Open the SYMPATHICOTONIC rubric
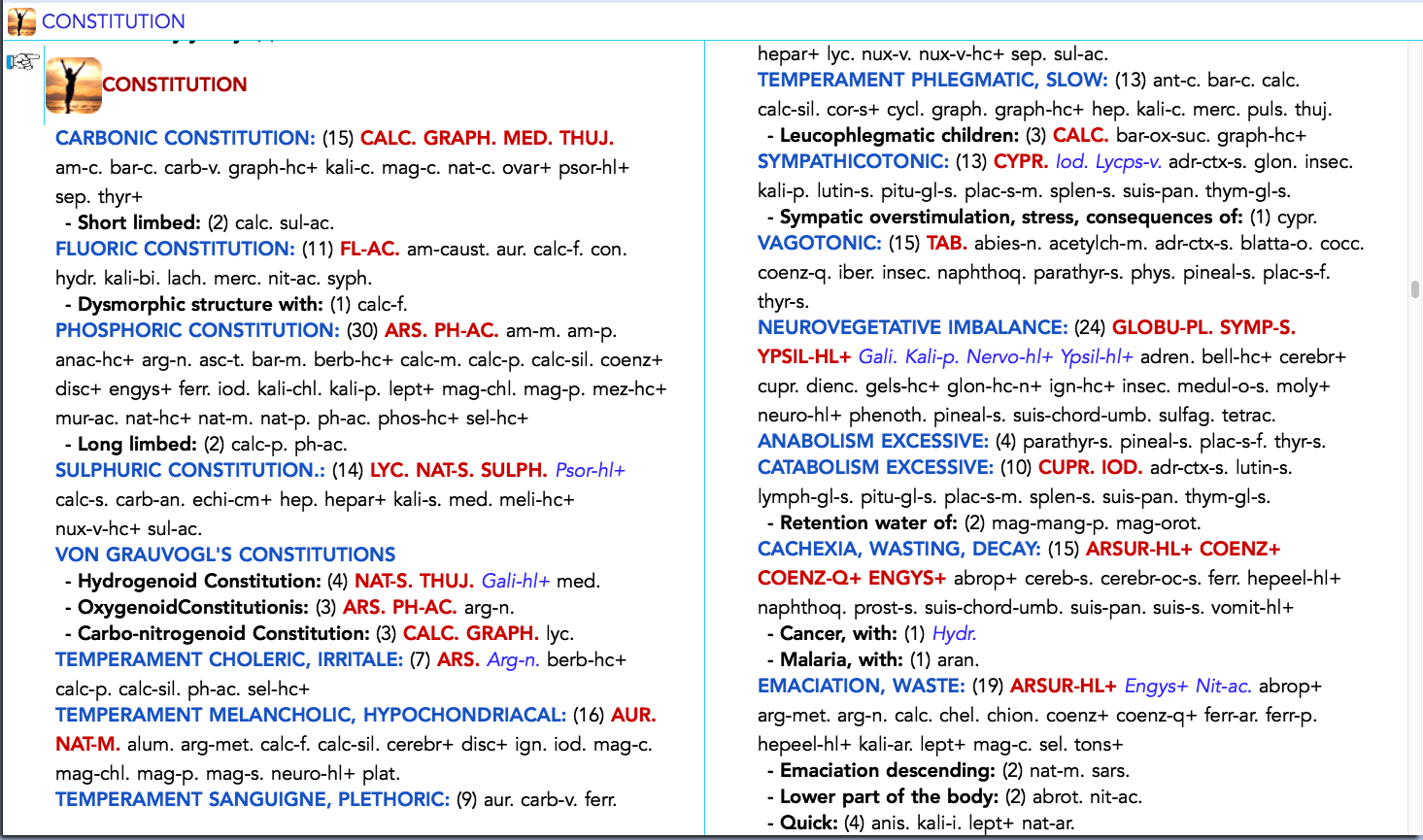 (x=852, y=161)
